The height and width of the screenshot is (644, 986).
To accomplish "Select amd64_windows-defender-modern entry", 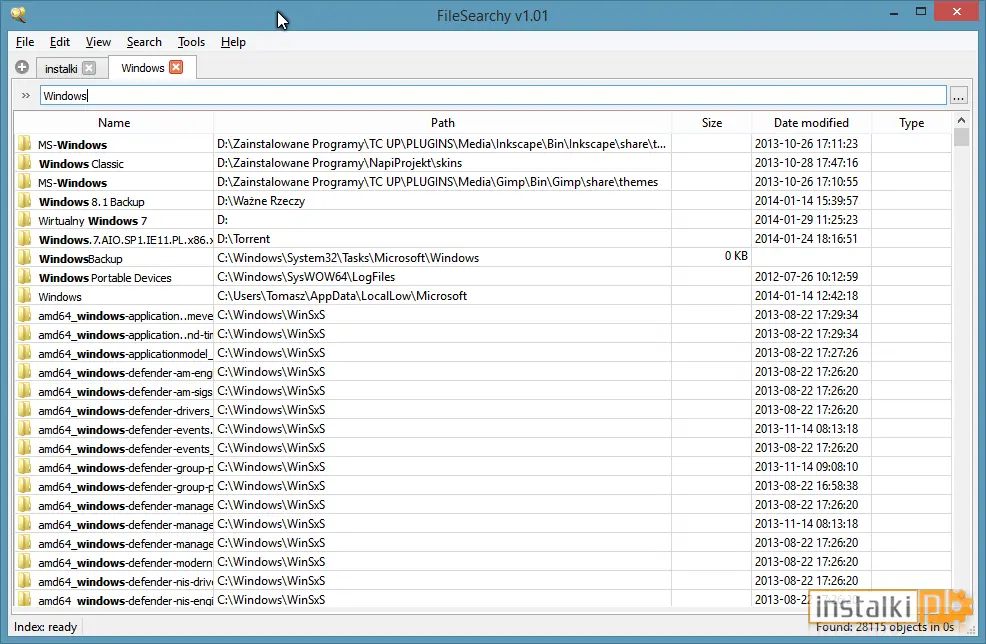I will coord(125,563).
